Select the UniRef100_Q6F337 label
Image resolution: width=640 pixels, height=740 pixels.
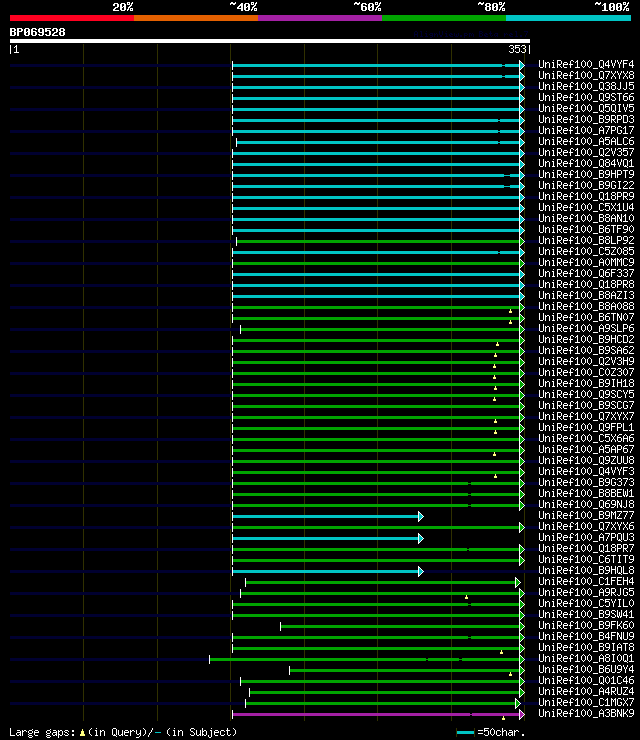586,273
